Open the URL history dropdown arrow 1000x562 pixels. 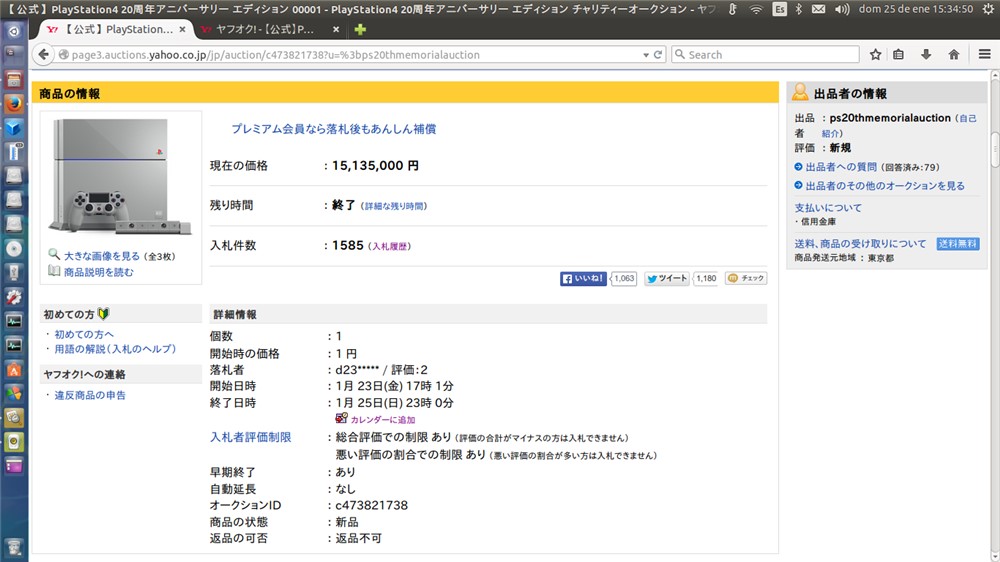(x=645, y=55)
